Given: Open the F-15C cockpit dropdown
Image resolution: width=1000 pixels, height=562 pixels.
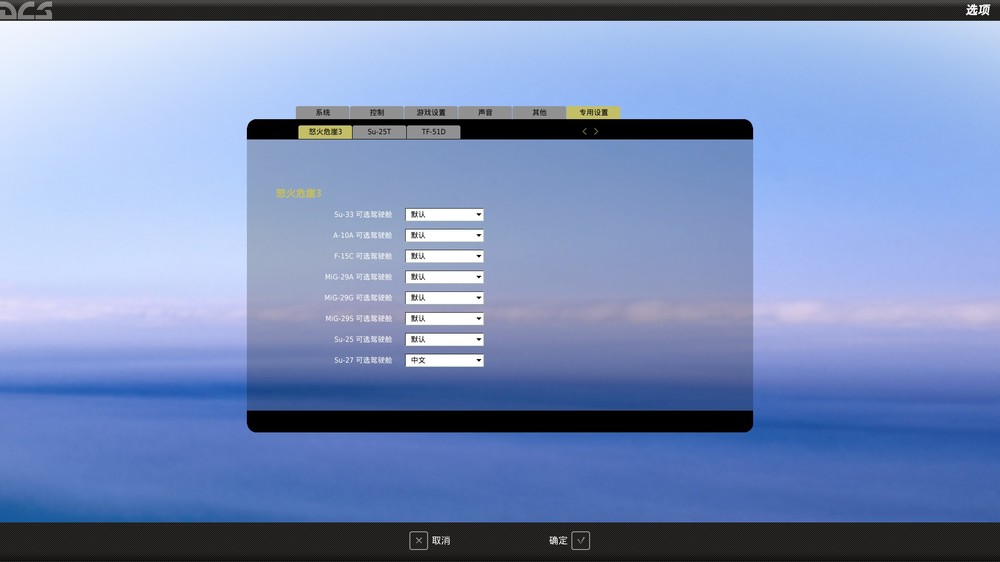Looking at the screenshot, I should 445,256.
